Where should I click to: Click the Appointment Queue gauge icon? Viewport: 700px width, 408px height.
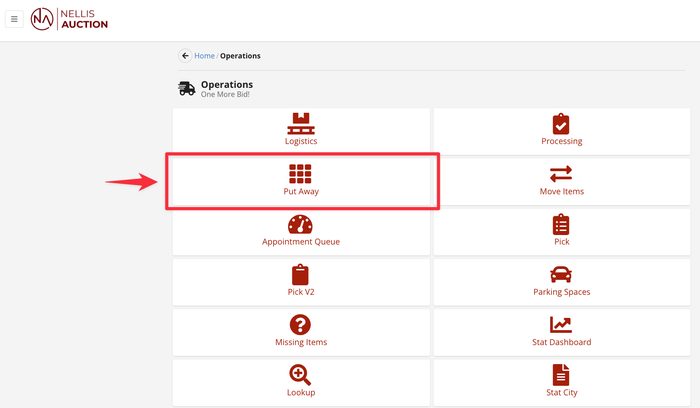pos(300,225)
